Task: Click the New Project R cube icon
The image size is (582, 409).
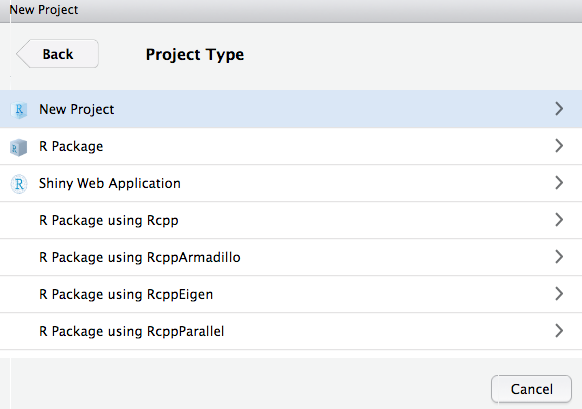Action: tap(19, 110)
